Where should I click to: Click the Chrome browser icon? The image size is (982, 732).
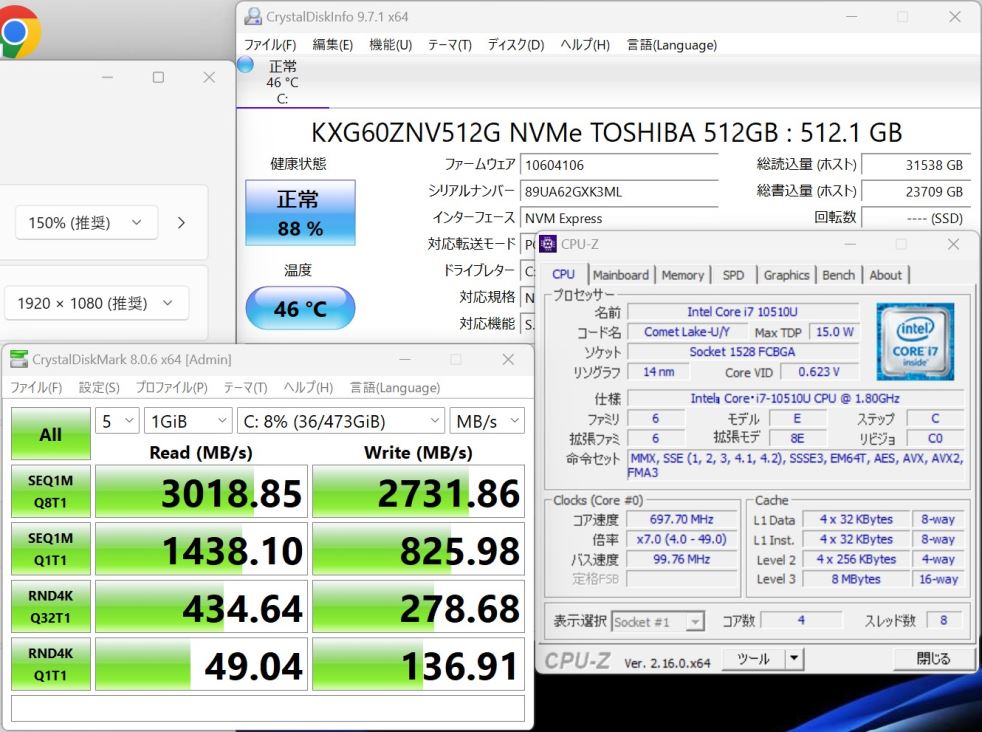[18, 31]
